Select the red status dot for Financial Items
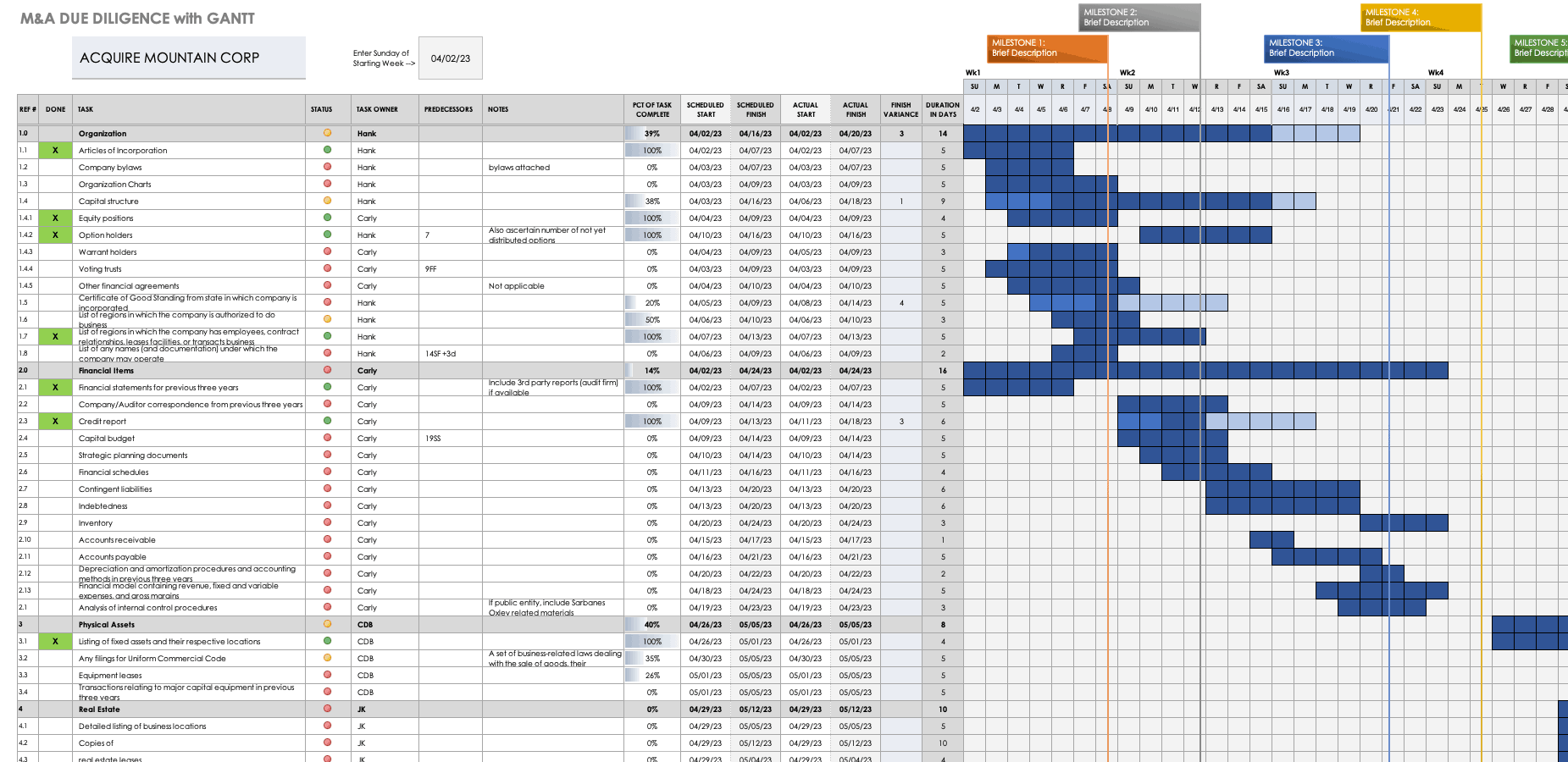This screenshot has height=762, width=1568. coord(327,370)
